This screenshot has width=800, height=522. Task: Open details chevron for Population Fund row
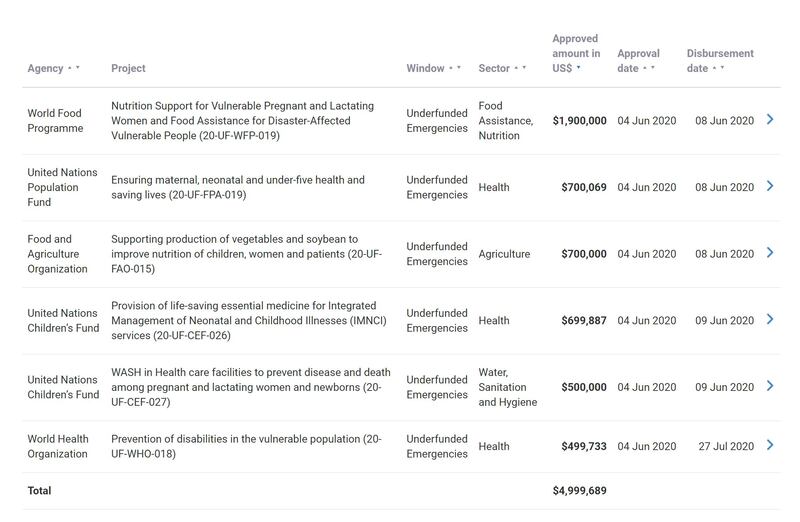(x=770, y=186)
